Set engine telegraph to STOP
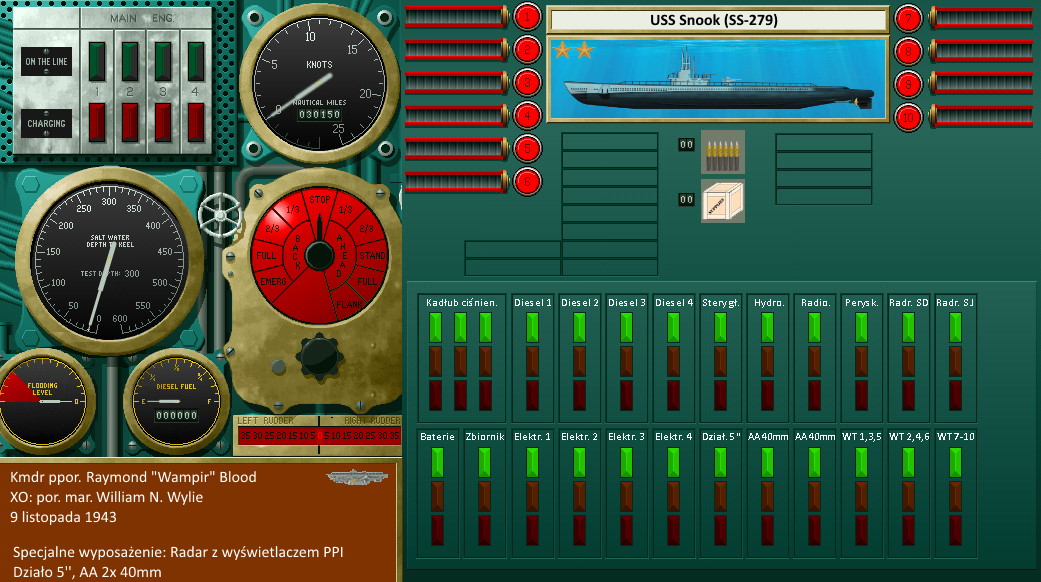1041x582 pixels. point(320,200)
